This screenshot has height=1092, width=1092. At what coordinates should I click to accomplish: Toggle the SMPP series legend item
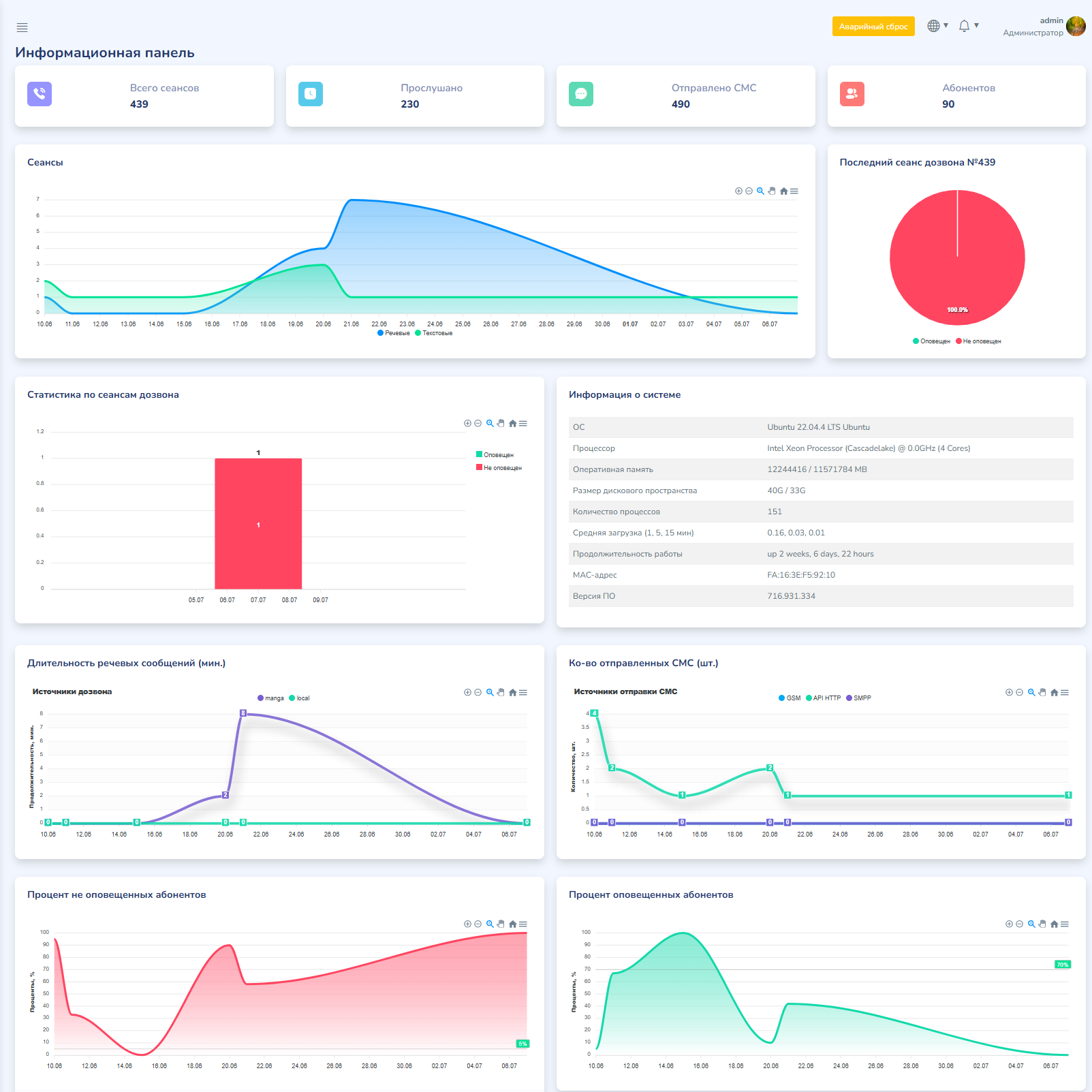coord(859,698)
